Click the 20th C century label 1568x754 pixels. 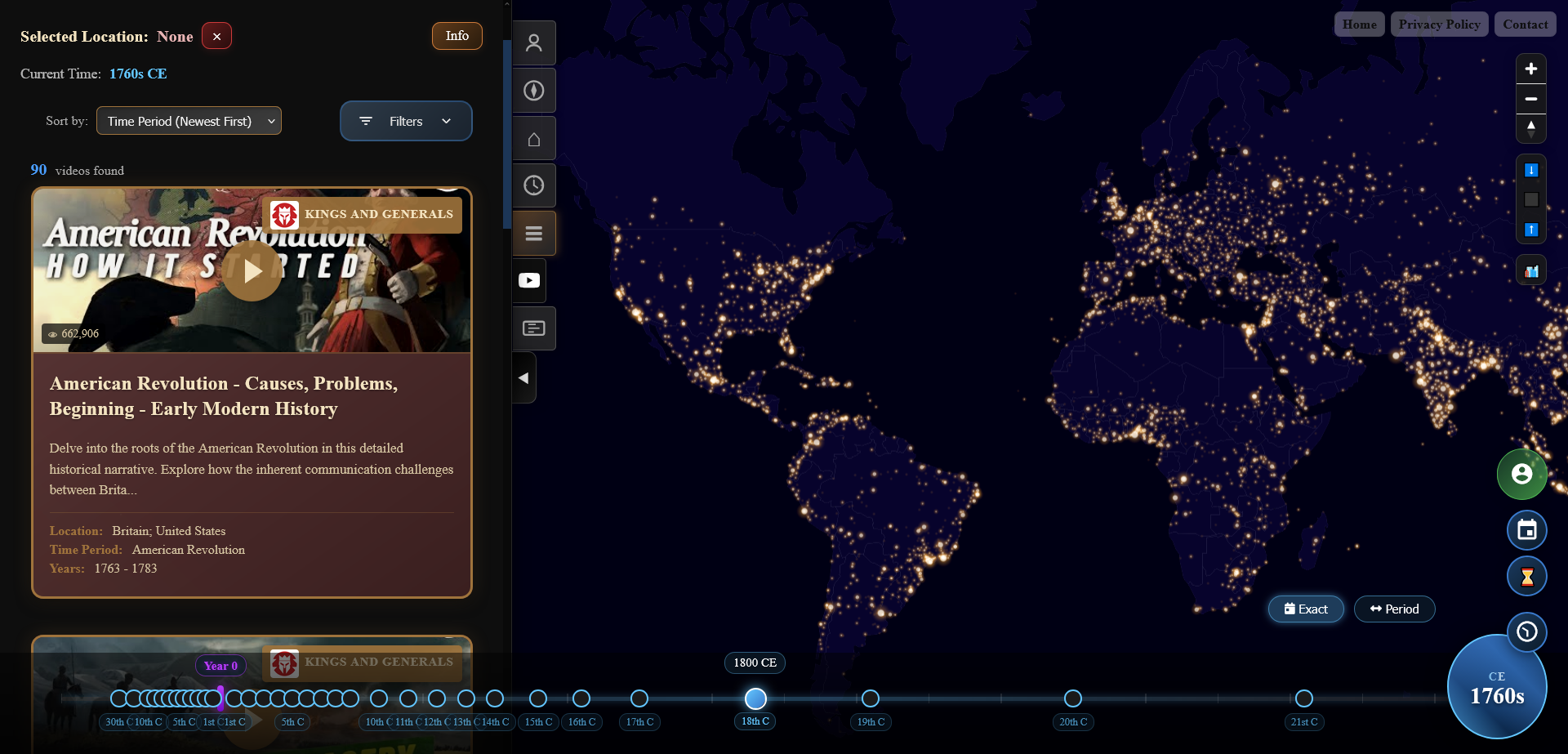pyautogui.click(x=1073, y=722)
